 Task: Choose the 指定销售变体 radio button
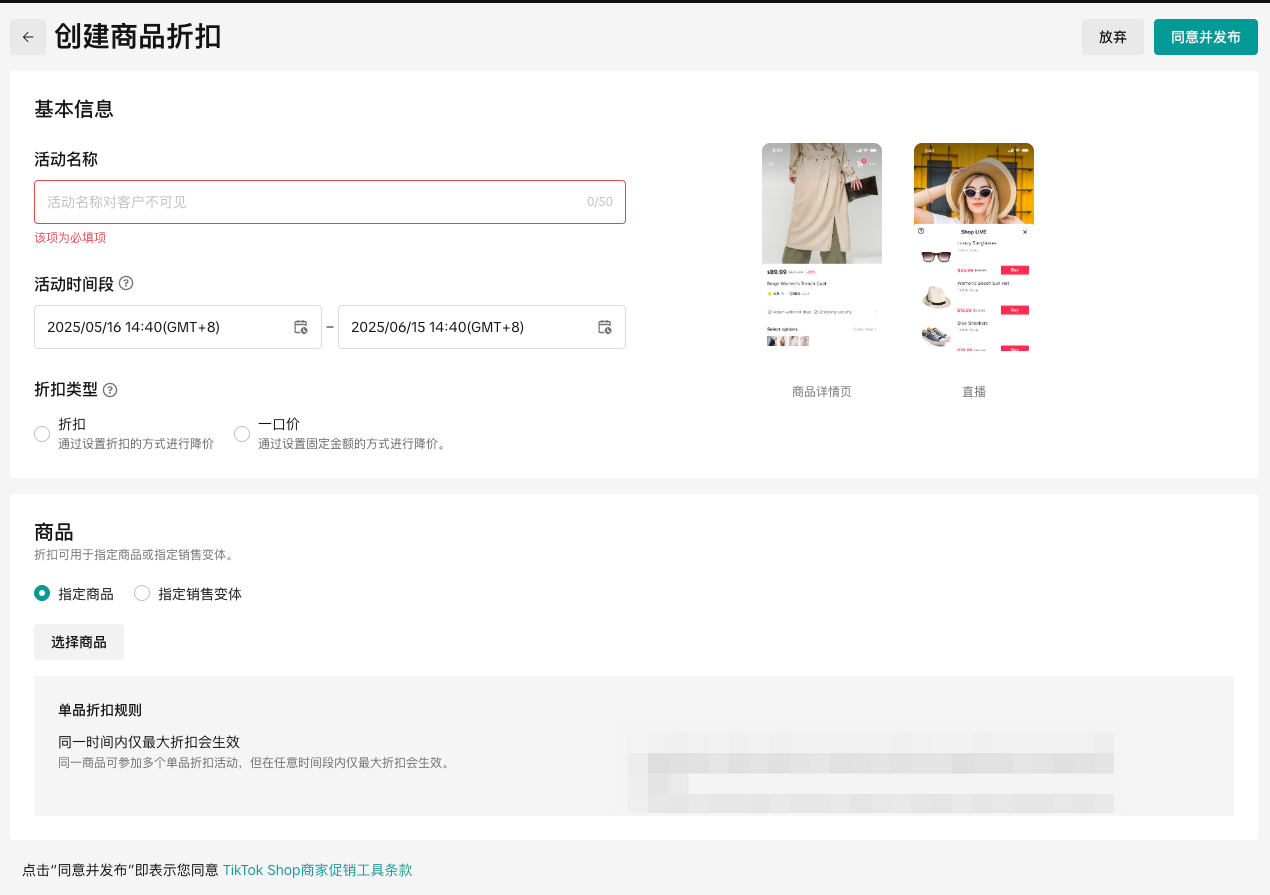(x=142, y=593)
